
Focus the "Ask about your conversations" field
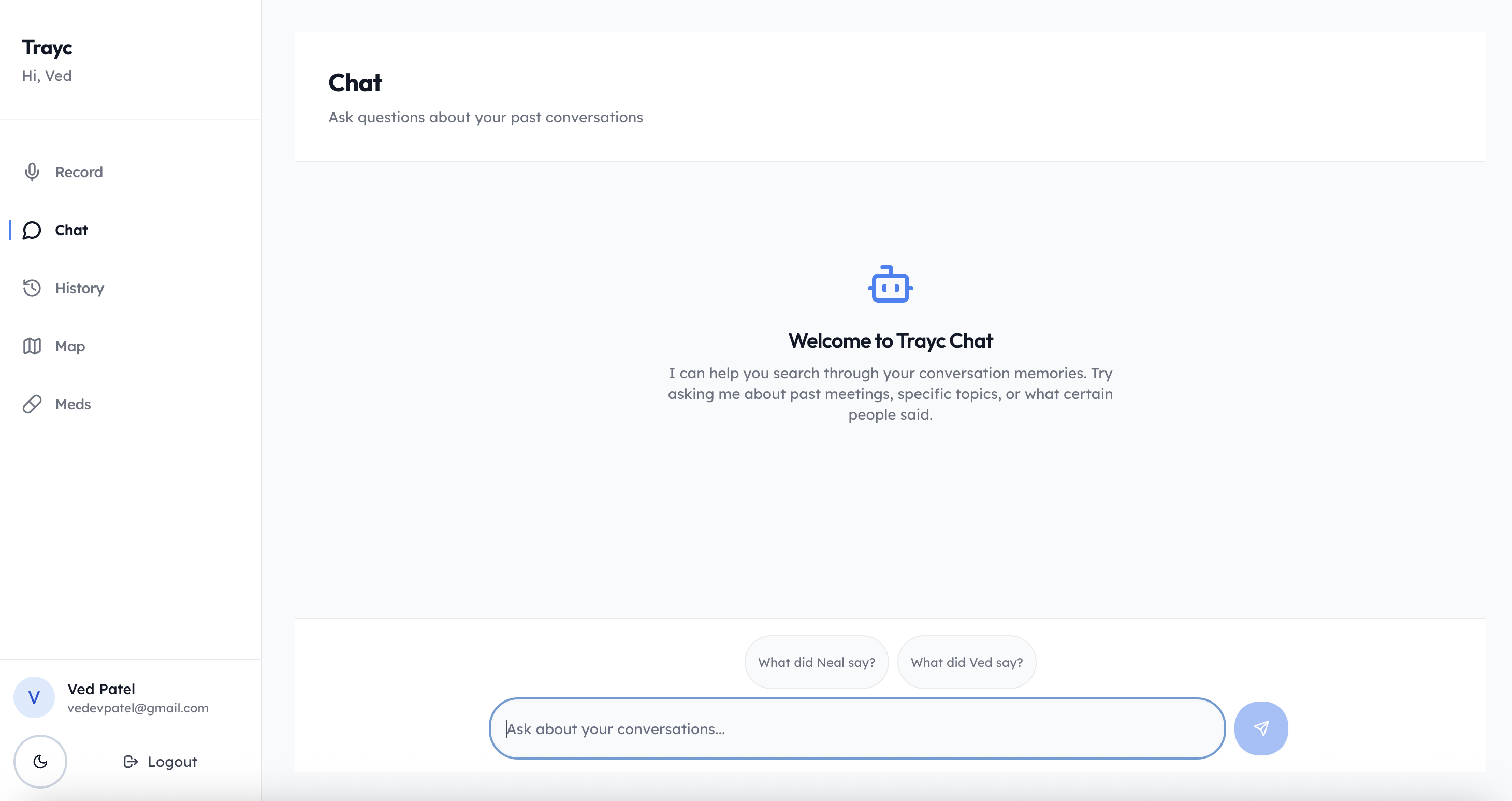[x=857, y=729]
